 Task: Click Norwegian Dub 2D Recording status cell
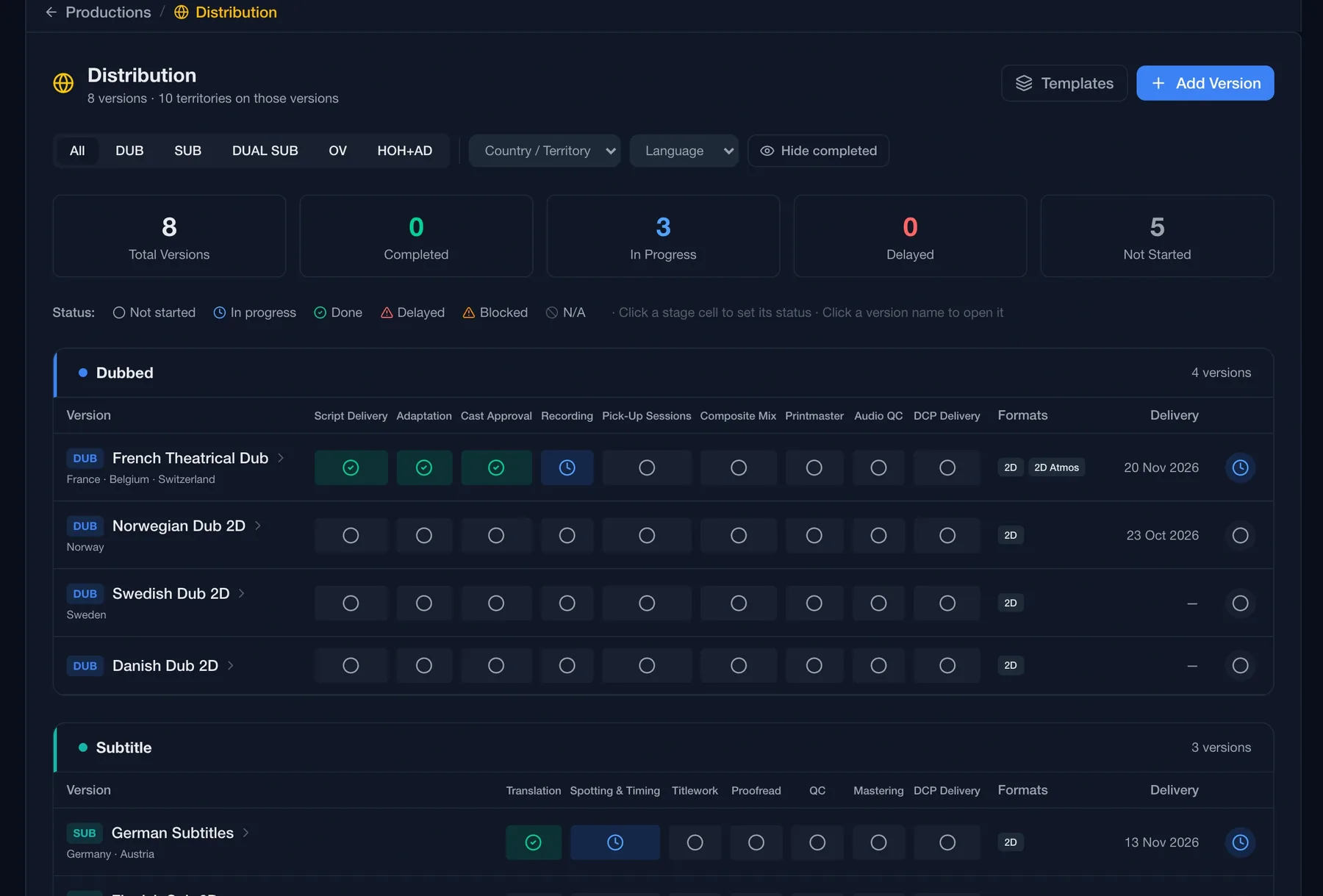click(x=567, y=535)
